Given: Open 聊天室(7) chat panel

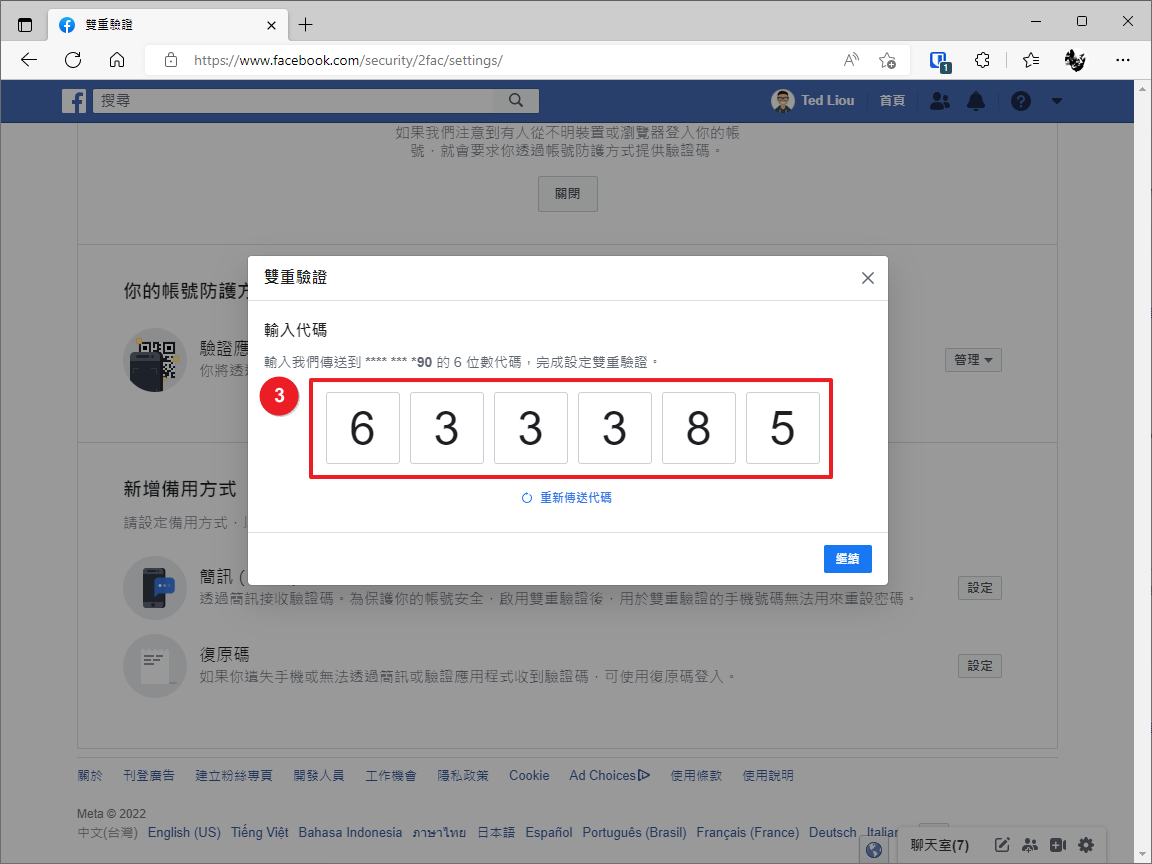Looking at the screenshot, I should 940,845.
